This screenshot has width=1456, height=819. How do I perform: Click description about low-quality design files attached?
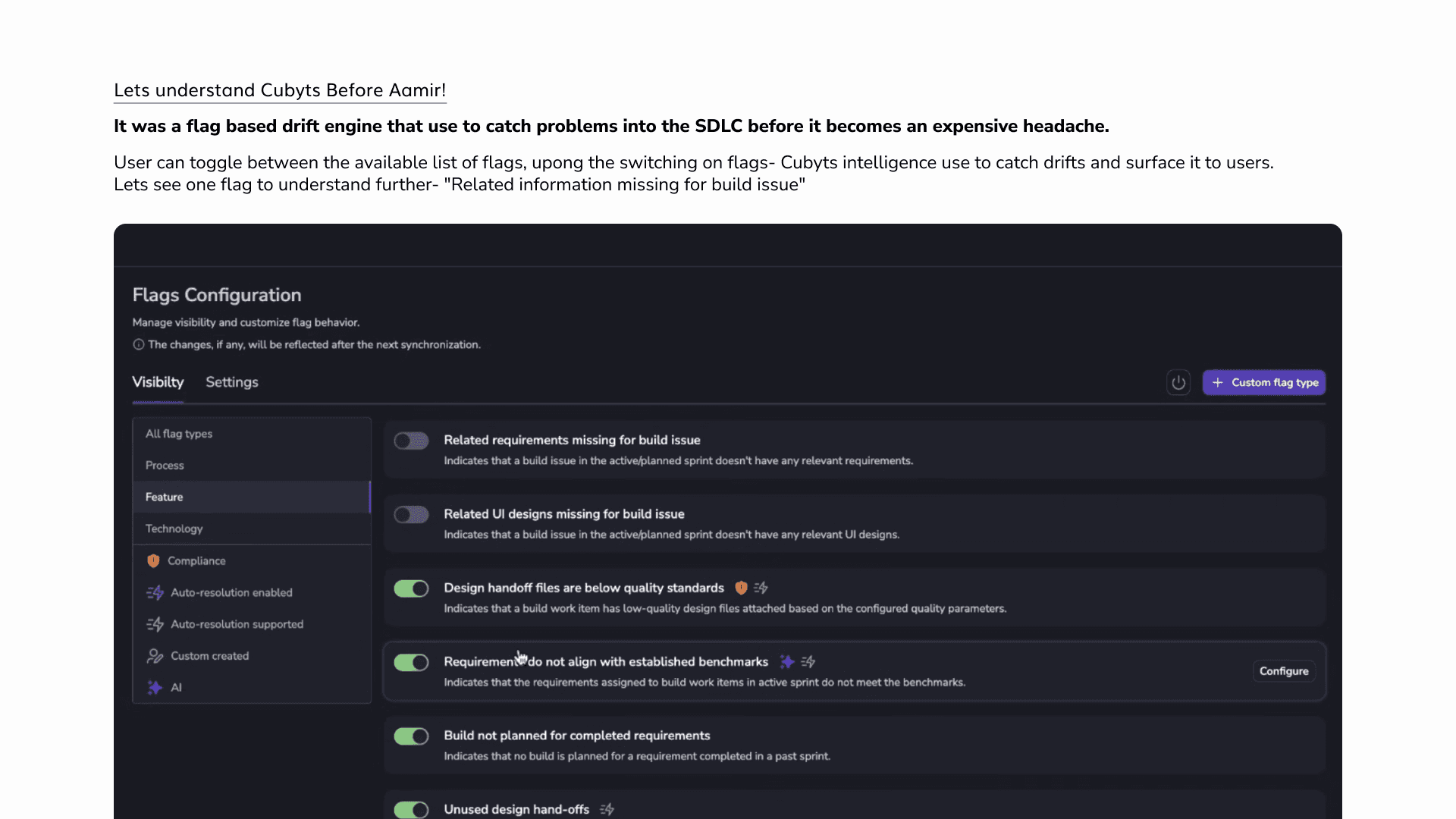725,609
